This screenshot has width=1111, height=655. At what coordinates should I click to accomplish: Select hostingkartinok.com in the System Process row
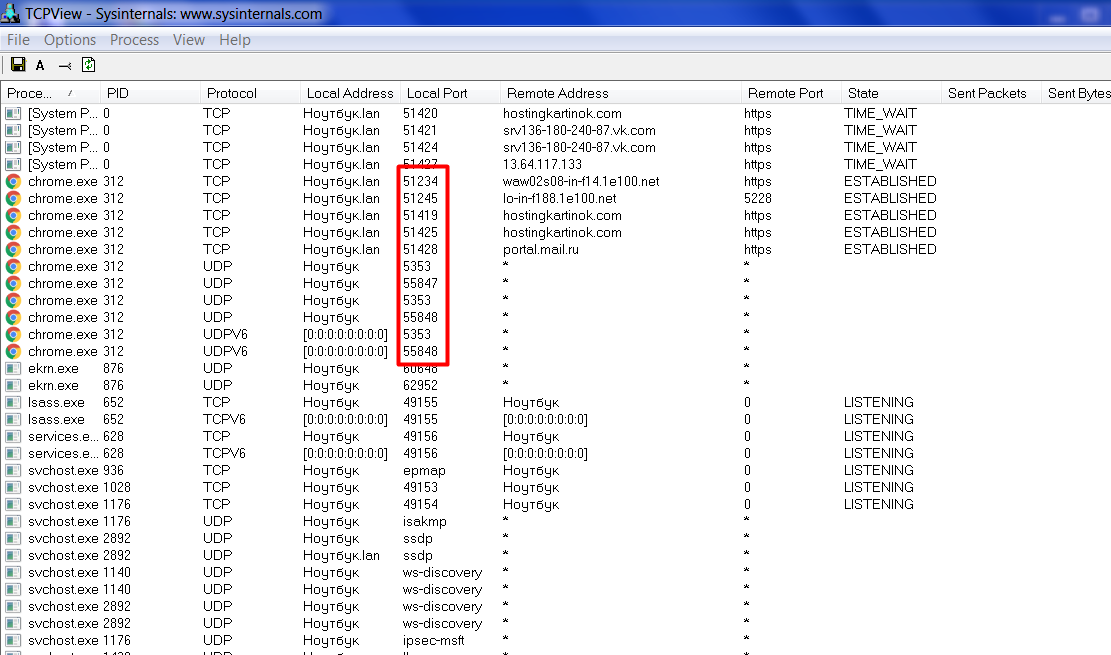[562, 113]
